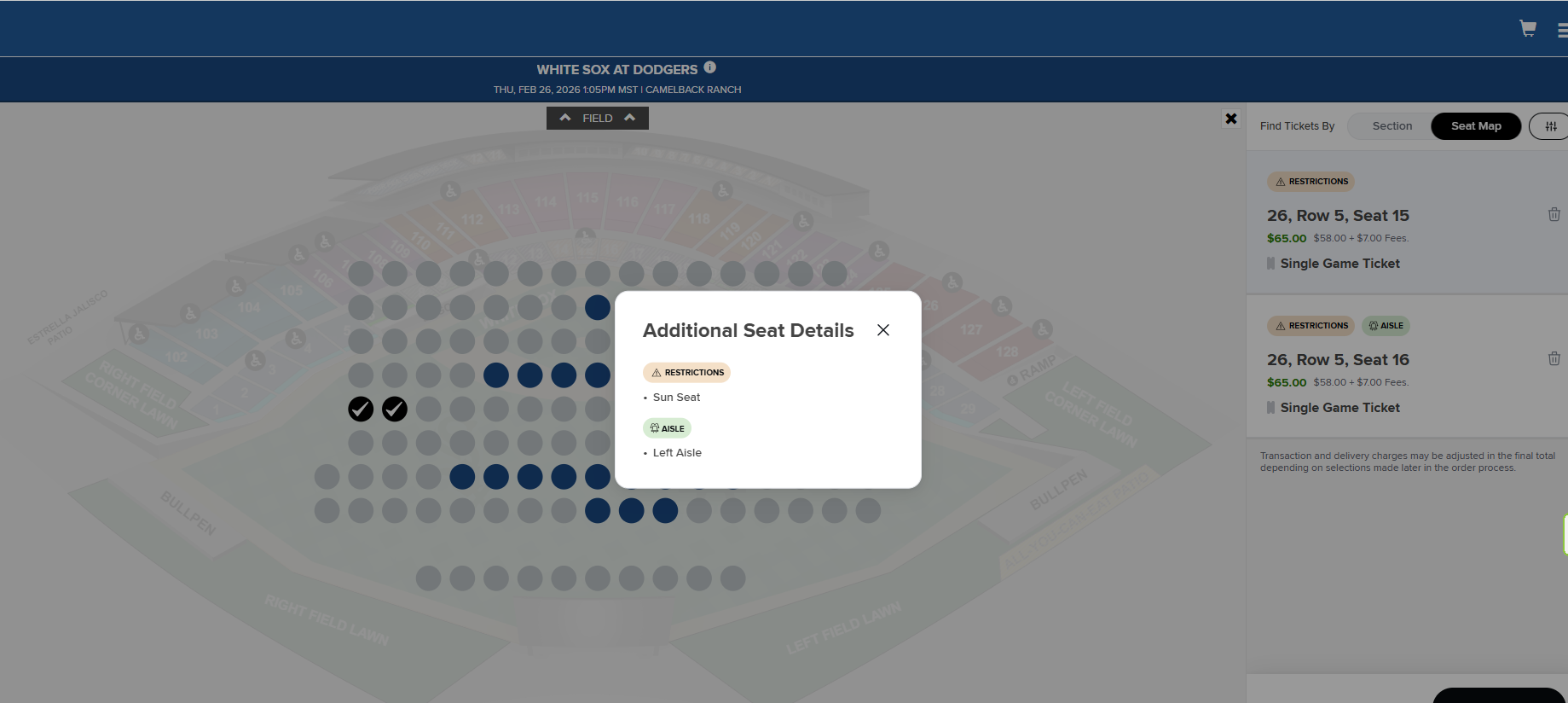Click the Aisle badge in the popup
The width and height of the screenshot is (1568, 703).
tap(667, 428)
